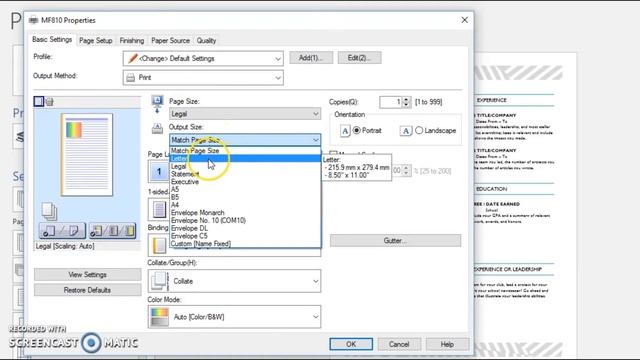The height and width of the screenshot is (360, 640).
Task: Click the page preview thumbnail
Action: pyautogui.click(x=87, y=155)
